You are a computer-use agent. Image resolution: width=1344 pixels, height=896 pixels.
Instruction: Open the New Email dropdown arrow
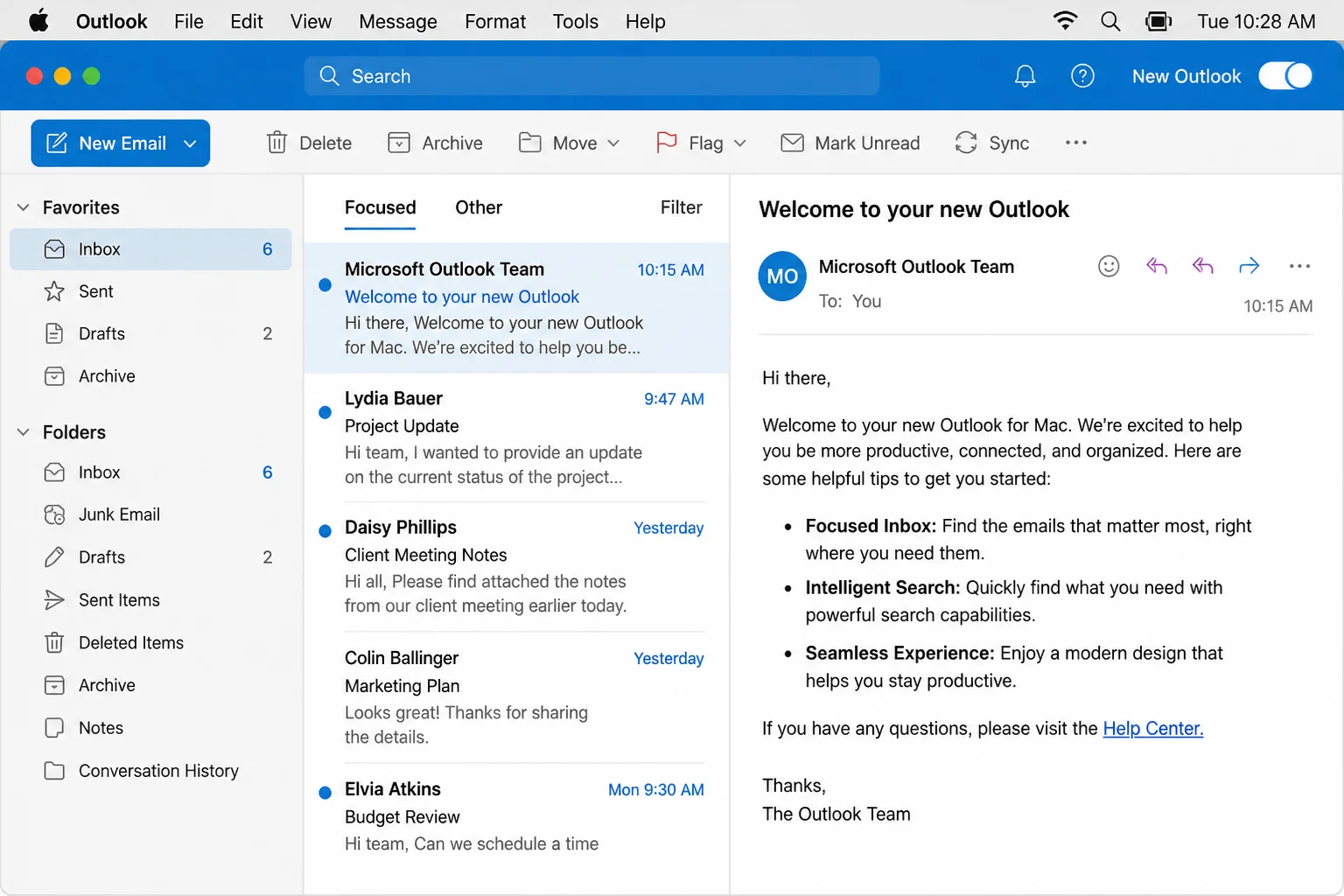pos(190,143)
